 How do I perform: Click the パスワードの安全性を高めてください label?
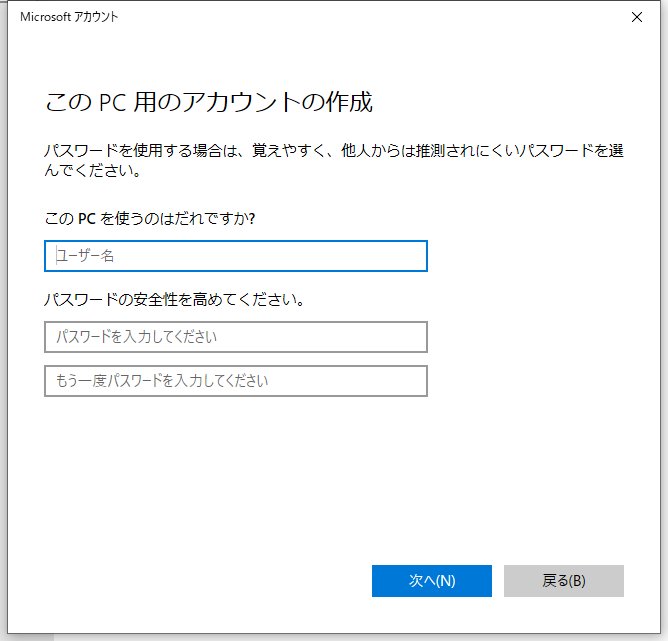[x=174, y=299]
